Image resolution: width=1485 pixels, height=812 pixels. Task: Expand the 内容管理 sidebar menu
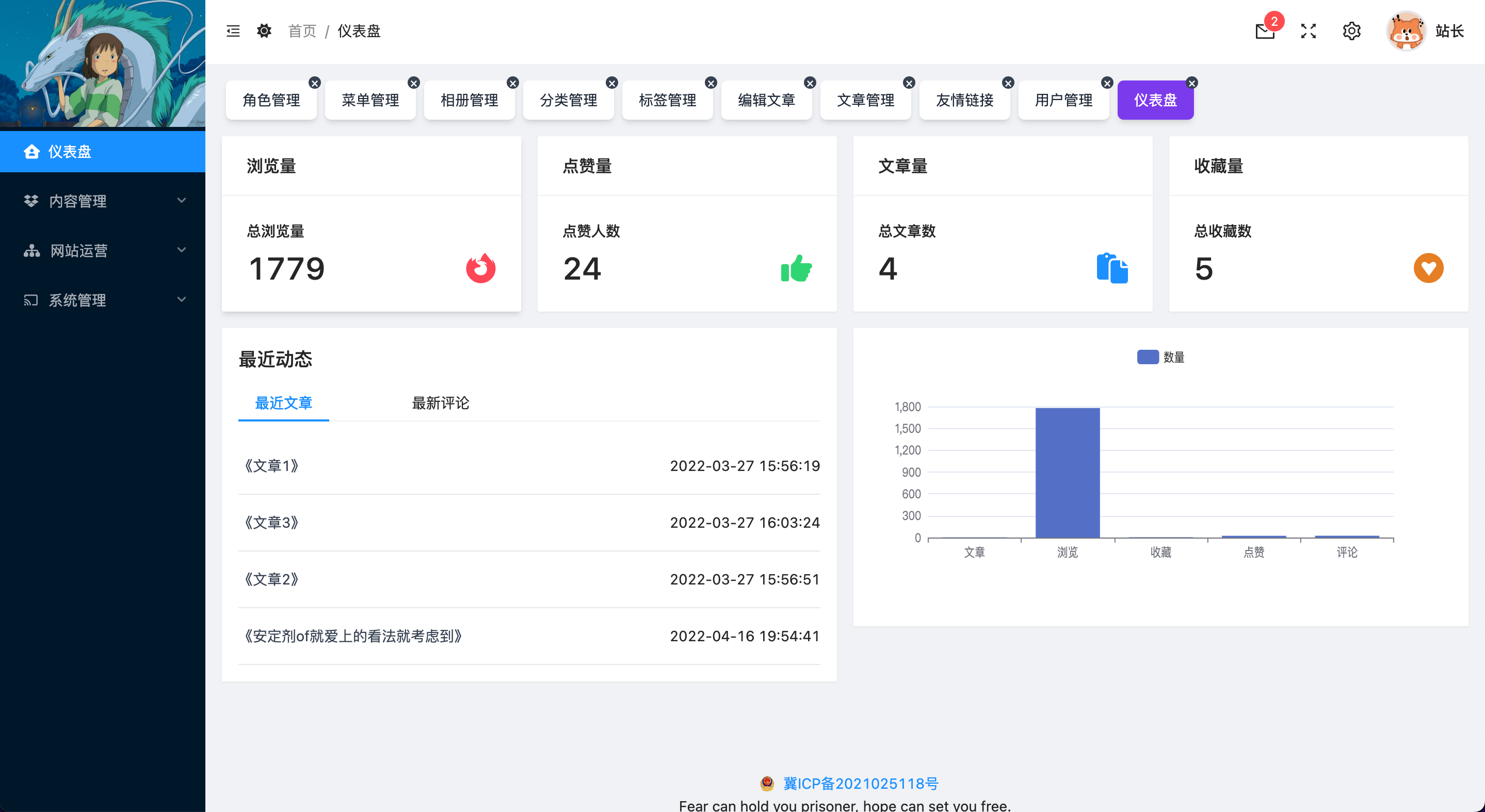[x=103, y=201]
